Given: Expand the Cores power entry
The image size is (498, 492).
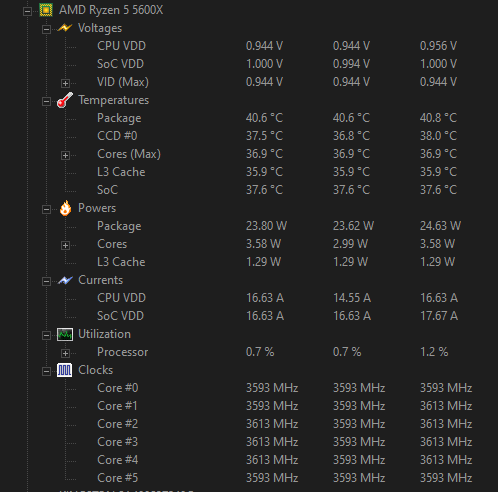Looking at the screenshot, I should coord(65,245).
